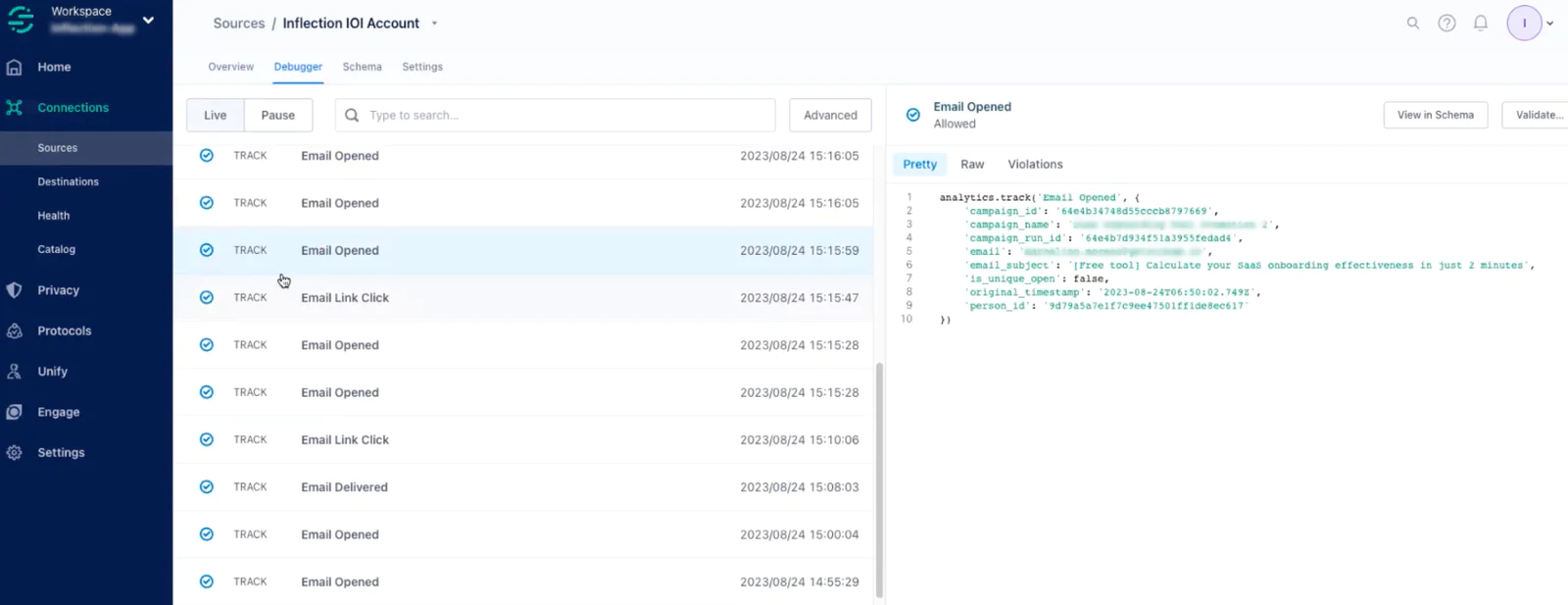Viewport: 1568px width, 605px height.
Task: Click the magnifier icon in the event search box
Action: click(352, 115)
